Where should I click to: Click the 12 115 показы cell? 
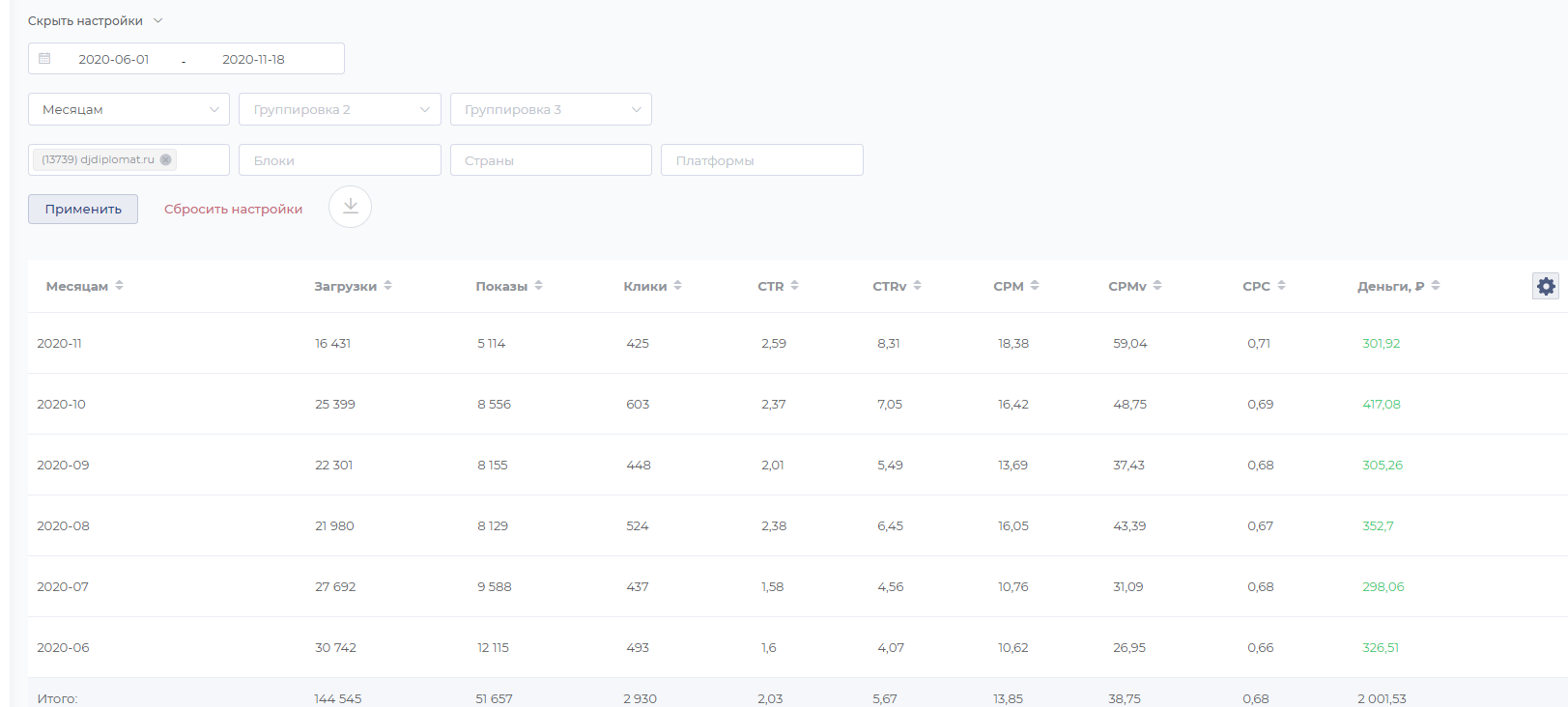pos(493,648)
